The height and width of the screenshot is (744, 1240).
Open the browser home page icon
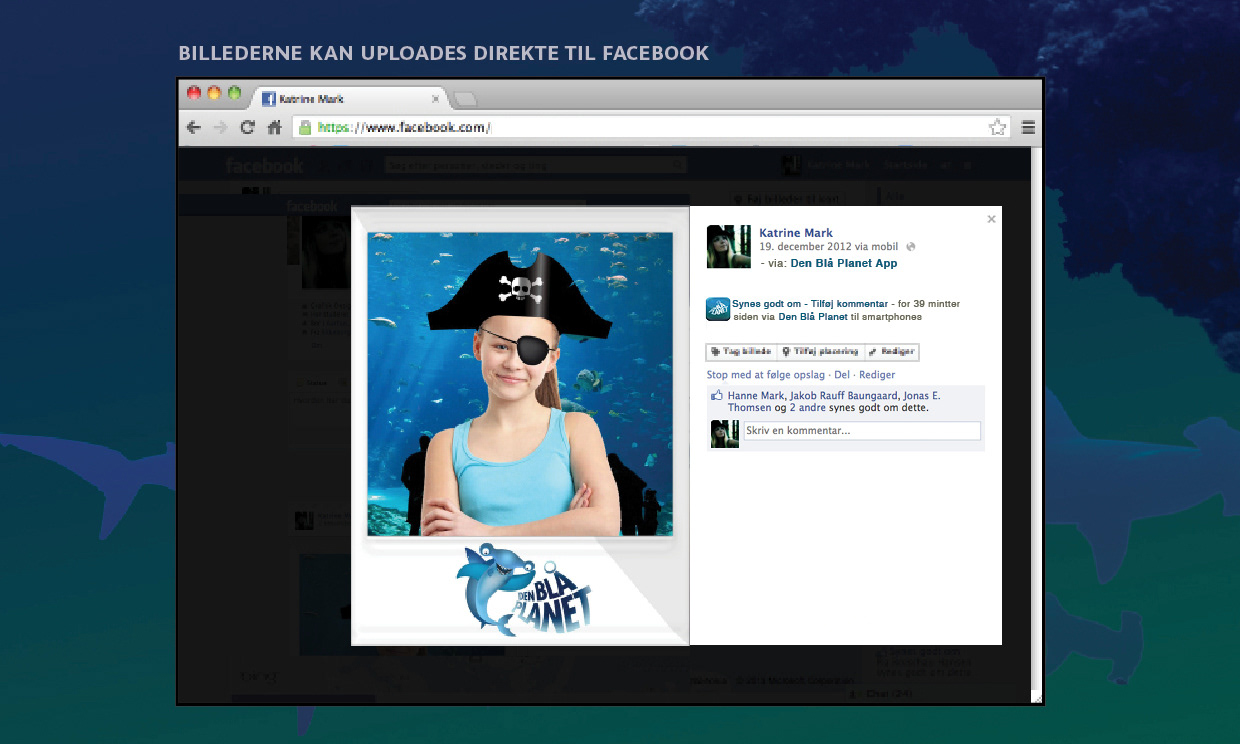click(x=274, y=128)
